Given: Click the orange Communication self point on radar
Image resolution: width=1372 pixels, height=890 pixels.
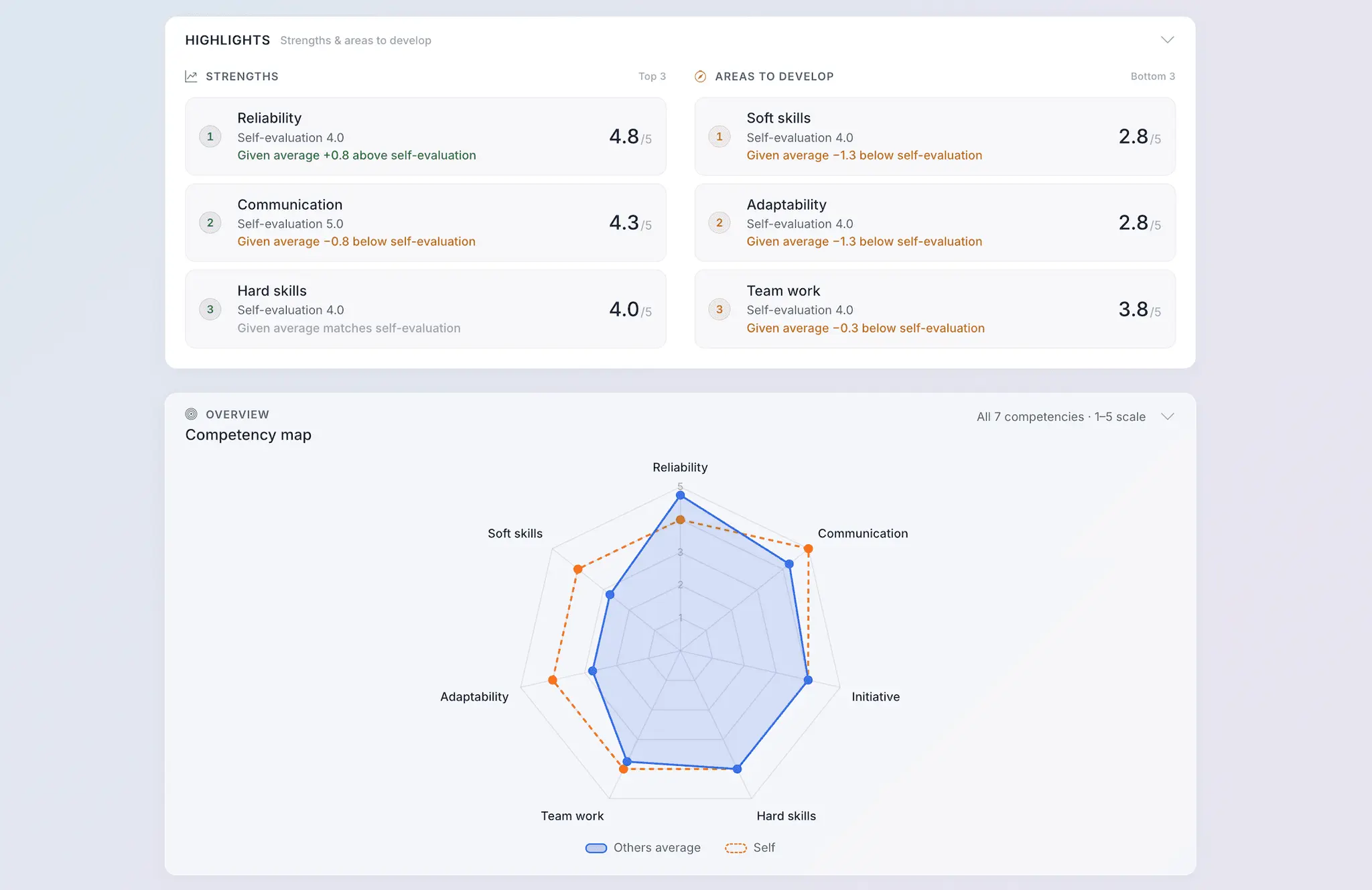Looking at the screenshot, I should tap(808, 549).
